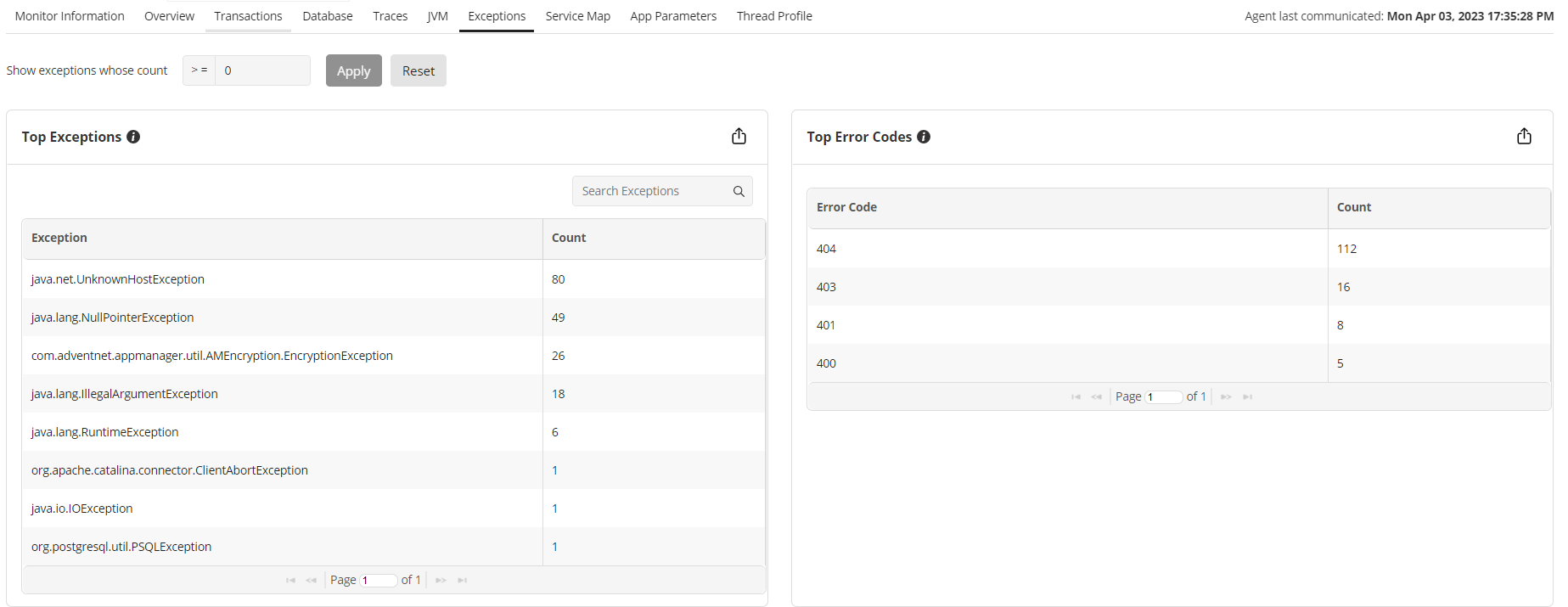Go to previous page of error codes table
Screen dimensions: 1568x607
tap(1096, 396)
